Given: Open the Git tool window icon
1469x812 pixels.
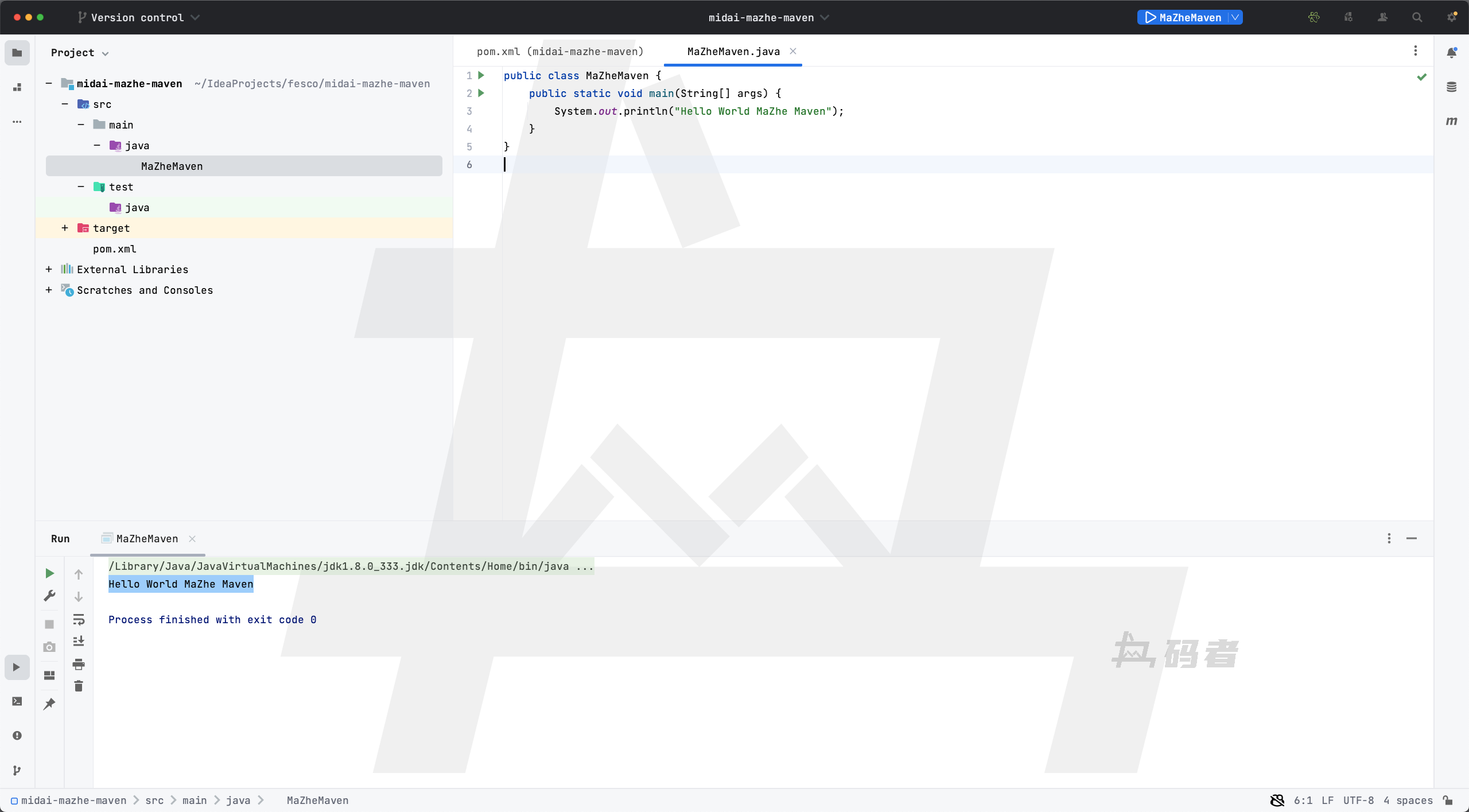Looking at the screenshot, I should 17,770.
